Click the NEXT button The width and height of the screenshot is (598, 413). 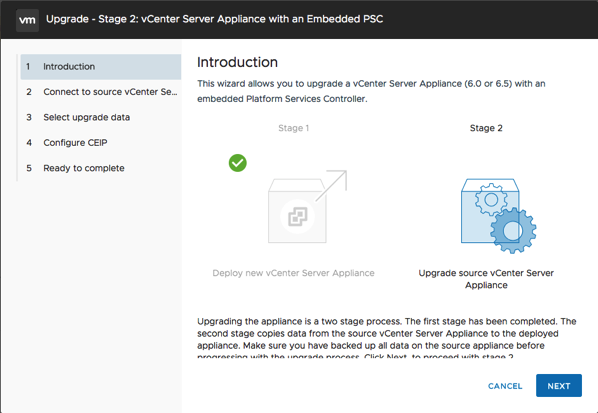pyautogui.click(x=559, y=386)
